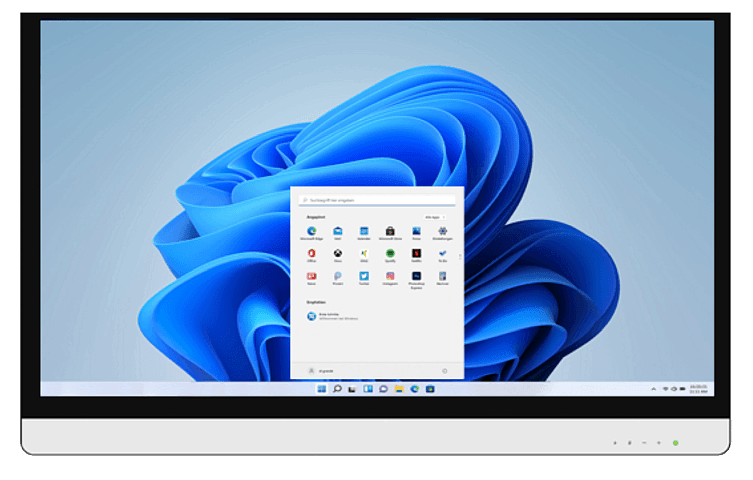
Task: Open the taskbar clock and date
Action: point(698,389)
